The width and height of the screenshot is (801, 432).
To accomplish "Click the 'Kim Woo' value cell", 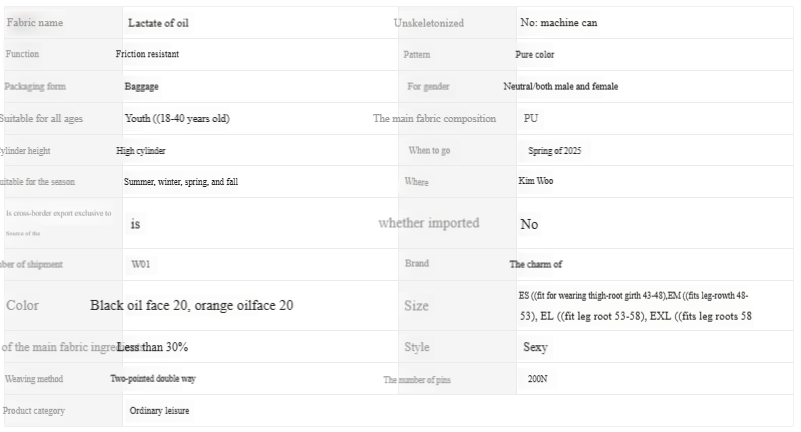I will (536, 182).
